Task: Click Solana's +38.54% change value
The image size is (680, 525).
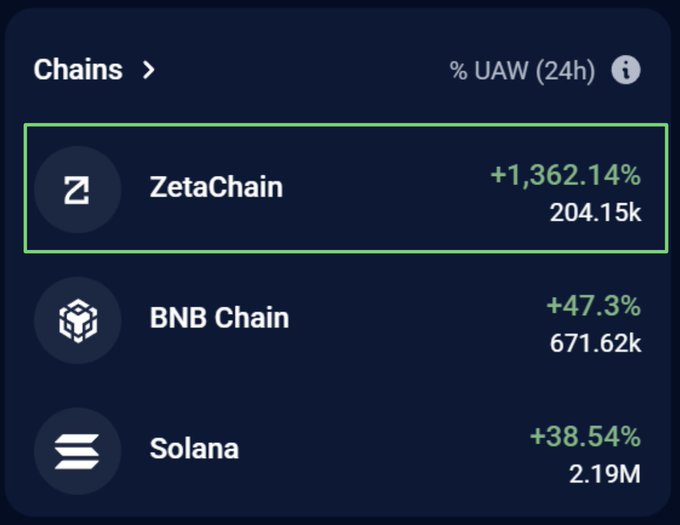Action: point(585,437)
